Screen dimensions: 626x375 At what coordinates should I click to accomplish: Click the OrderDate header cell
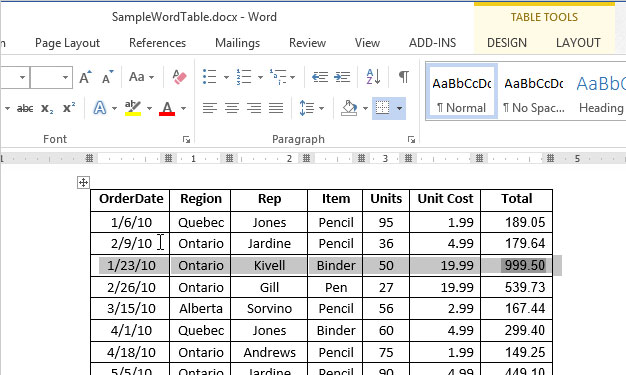point(130,200)
